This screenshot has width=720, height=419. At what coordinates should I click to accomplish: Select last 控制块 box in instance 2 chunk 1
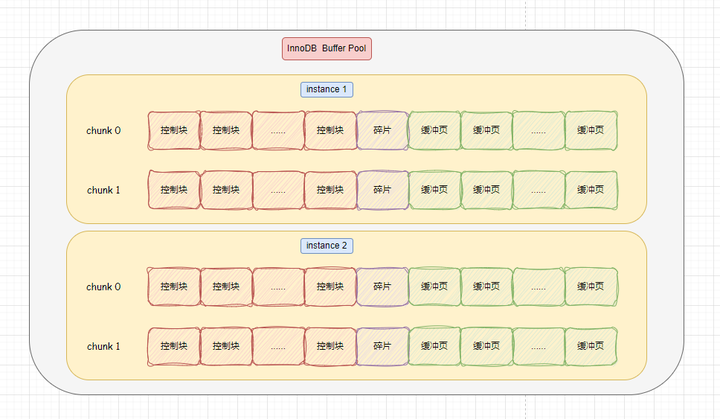pos(331,346)
